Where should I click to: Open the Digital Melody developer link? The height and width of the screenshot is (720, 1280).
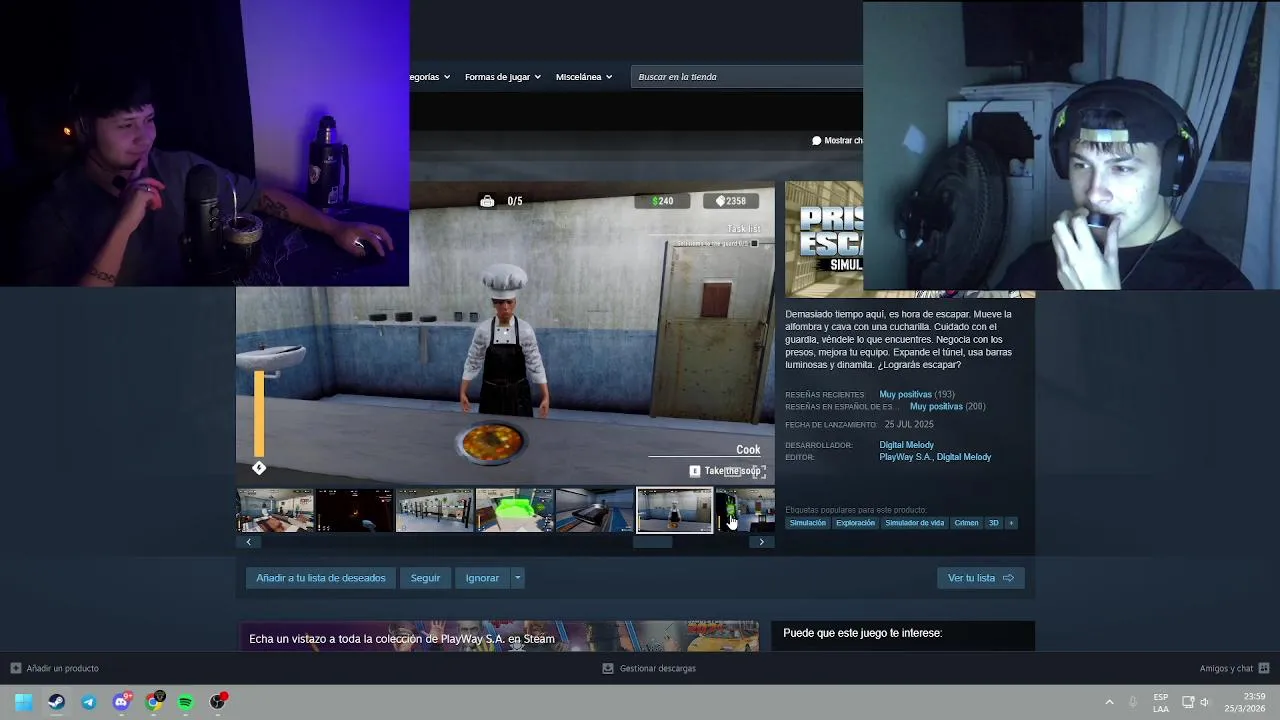[x=906, y=445]
